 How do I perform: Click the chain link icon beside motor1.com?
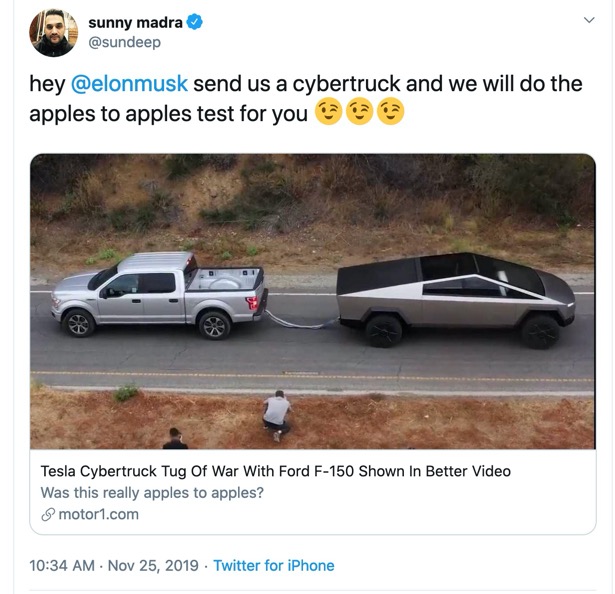(47, 515)
